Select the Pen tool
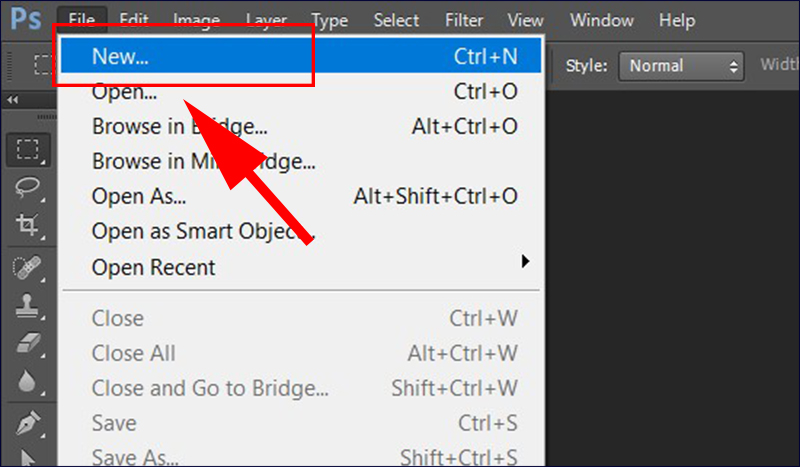800x467 pixels. pyautogui.click(x=27, y=423)
